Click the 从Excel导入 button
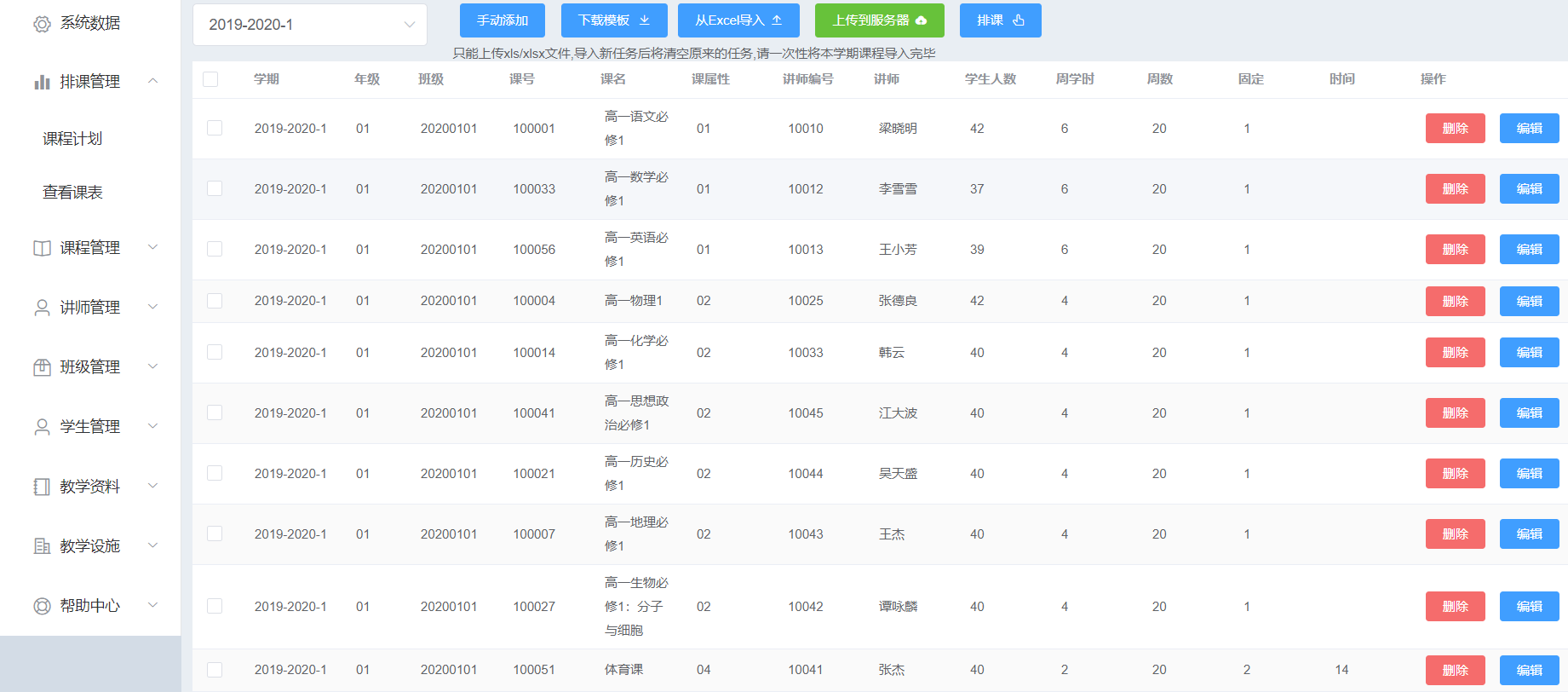The image size is (1568, 692). [x=738, y=20]
